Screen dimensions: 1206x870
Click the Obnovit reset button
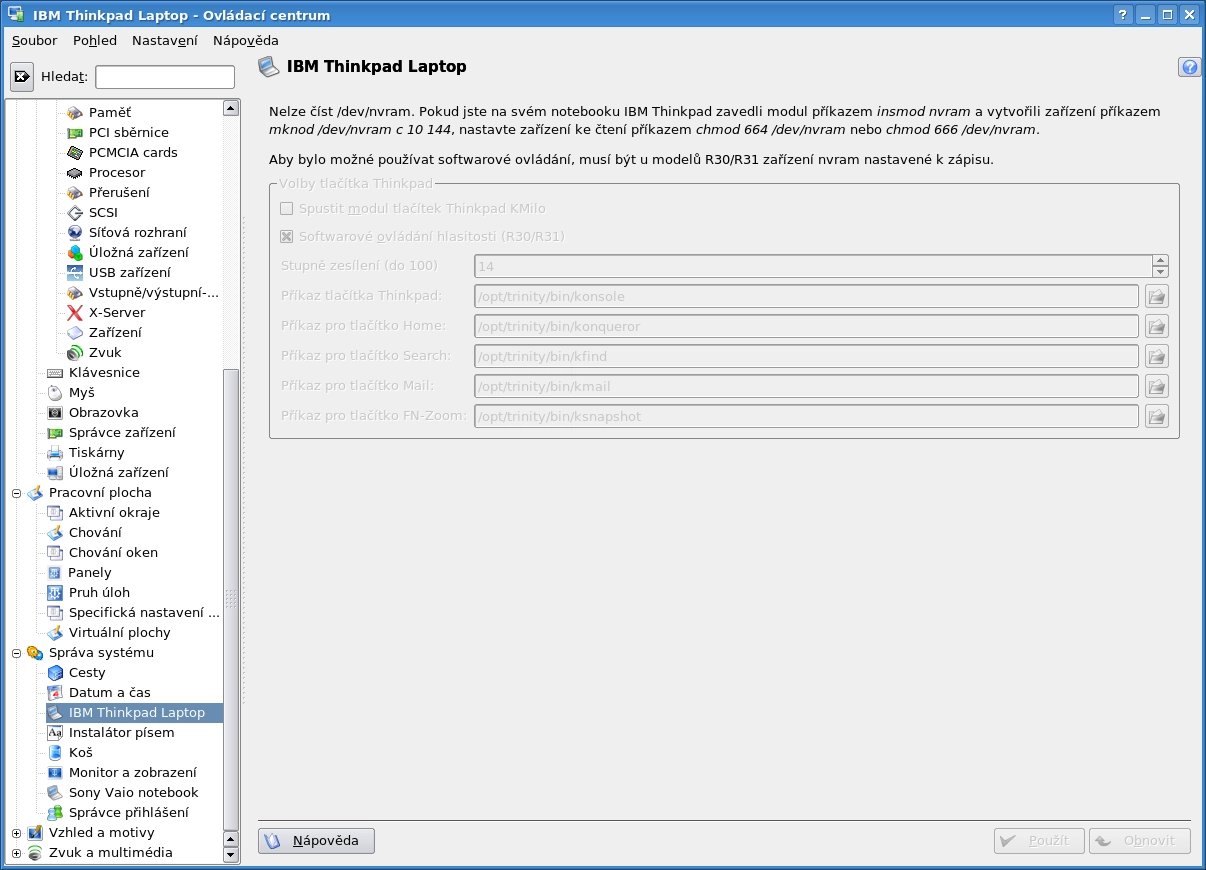pos(1140,841)
